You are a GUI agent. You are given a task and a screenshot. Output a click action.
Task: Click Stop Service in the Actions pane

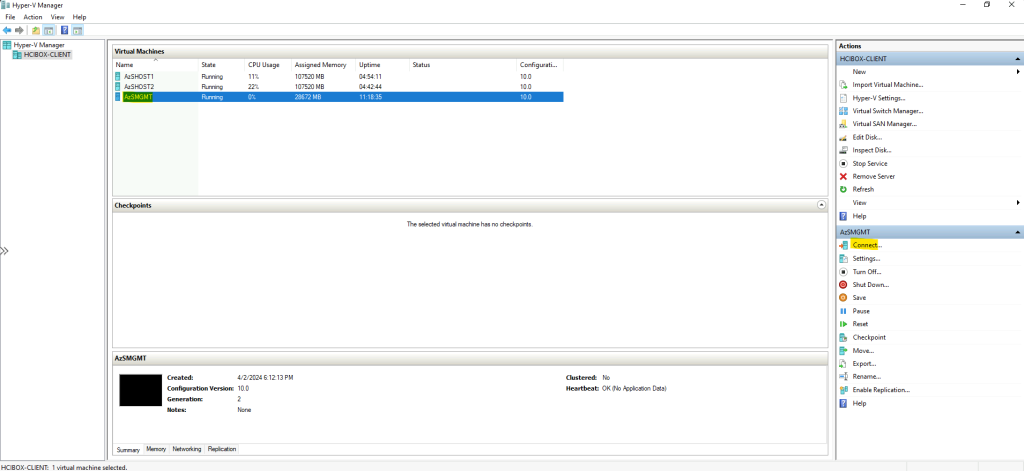(870, 163)
